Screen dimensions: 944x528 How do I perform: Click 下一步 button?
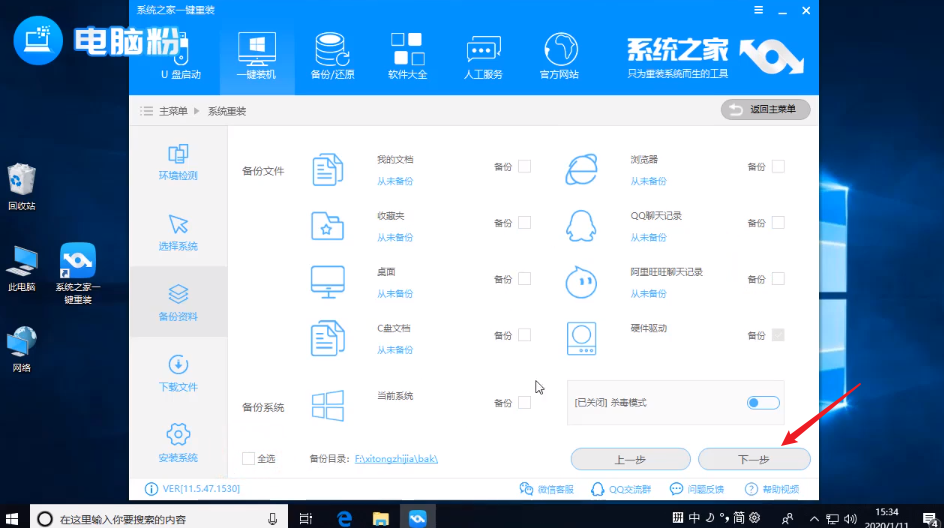[x=754, y=459]
